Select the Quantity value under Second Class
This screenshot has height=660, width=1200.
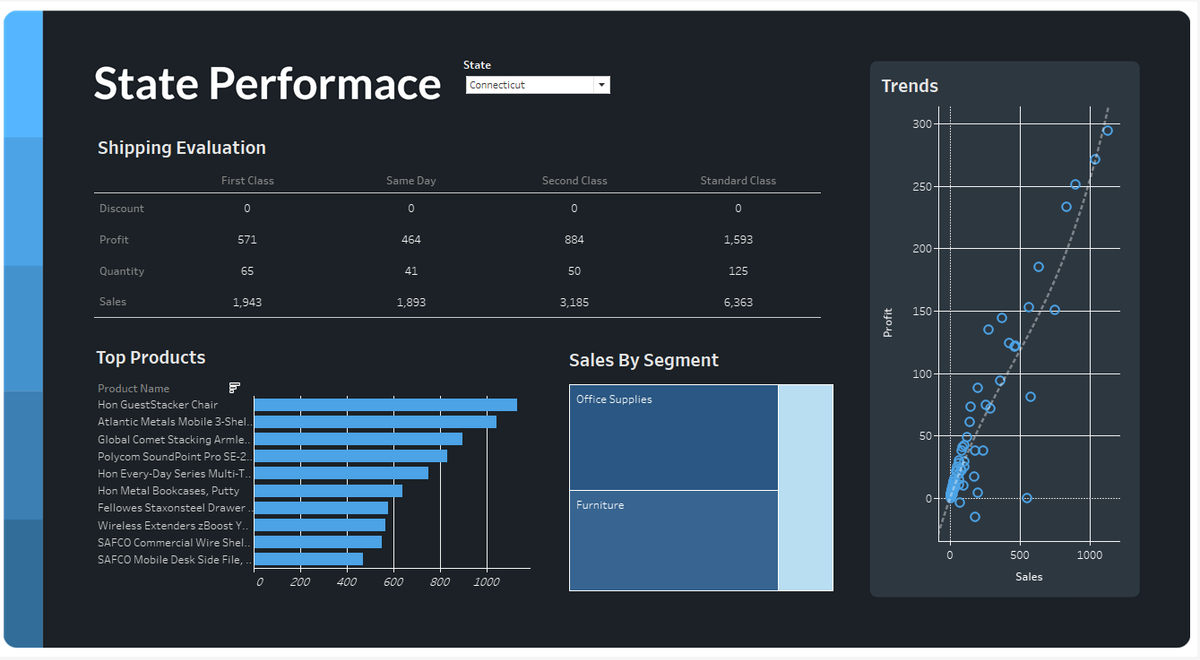coord(574,270)
